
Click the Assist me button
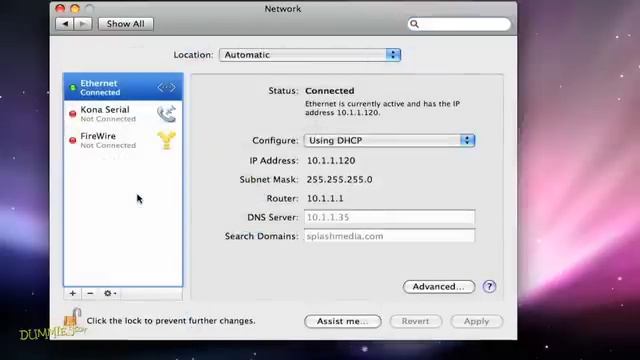(x=343, y=321)
